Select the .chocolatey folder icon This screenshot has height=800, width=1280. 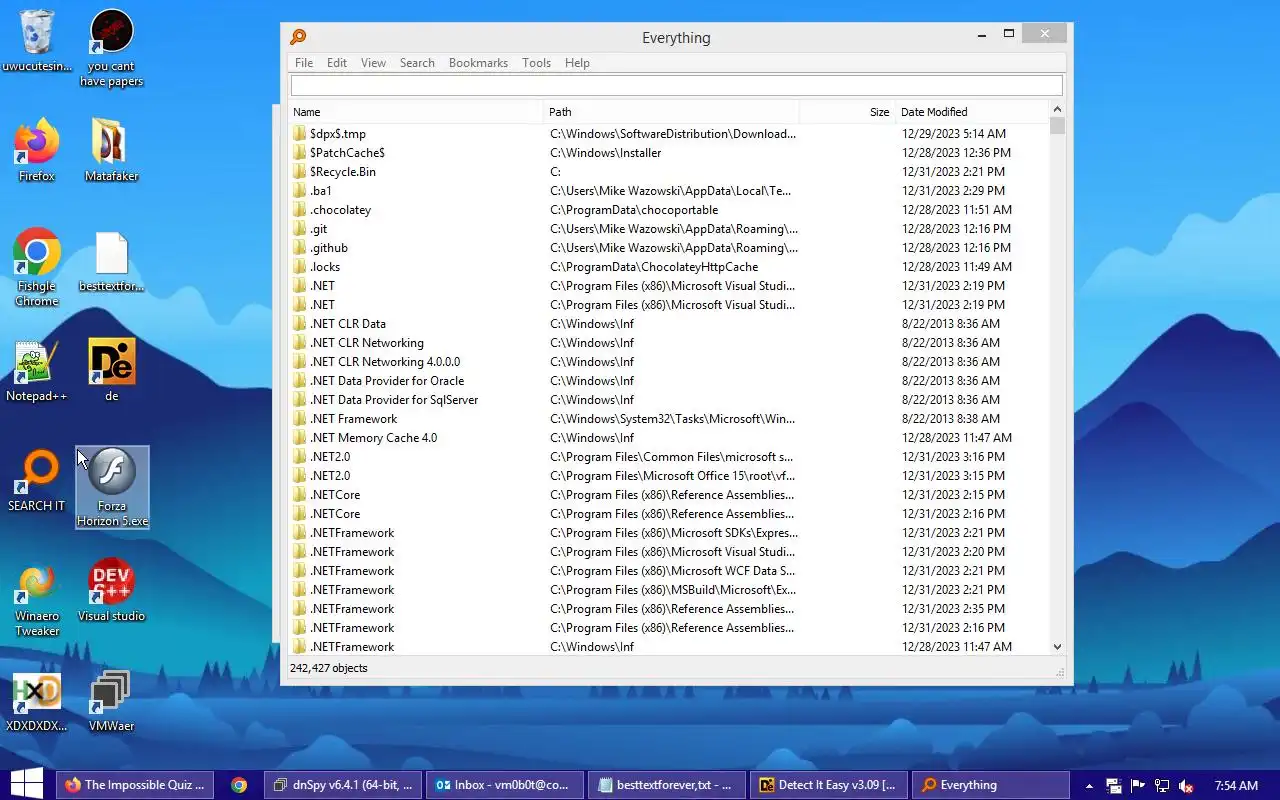point(299,209)
